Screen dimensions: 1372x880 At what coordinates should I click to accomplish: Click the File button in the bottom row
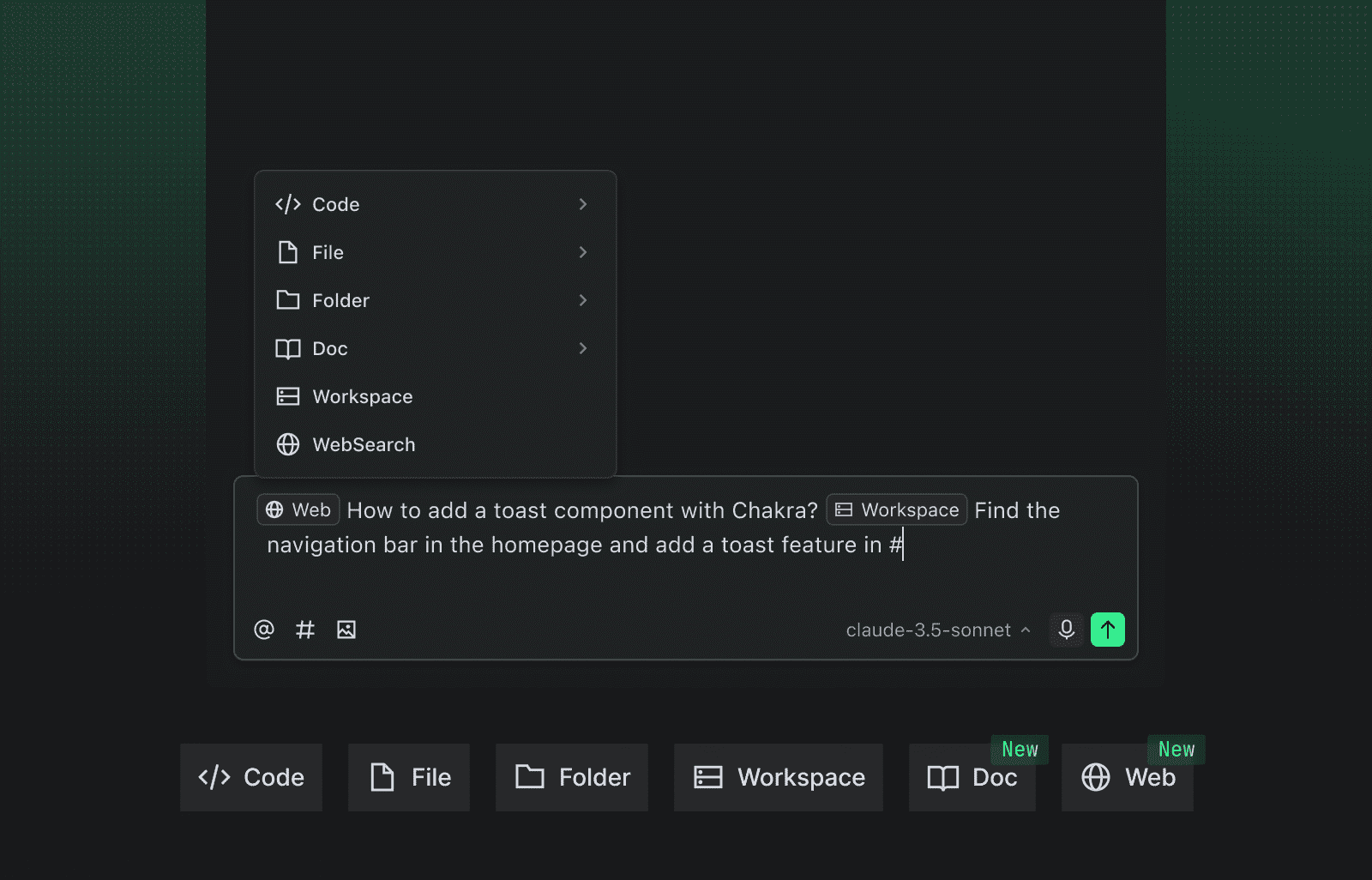[x=409, y=777]
